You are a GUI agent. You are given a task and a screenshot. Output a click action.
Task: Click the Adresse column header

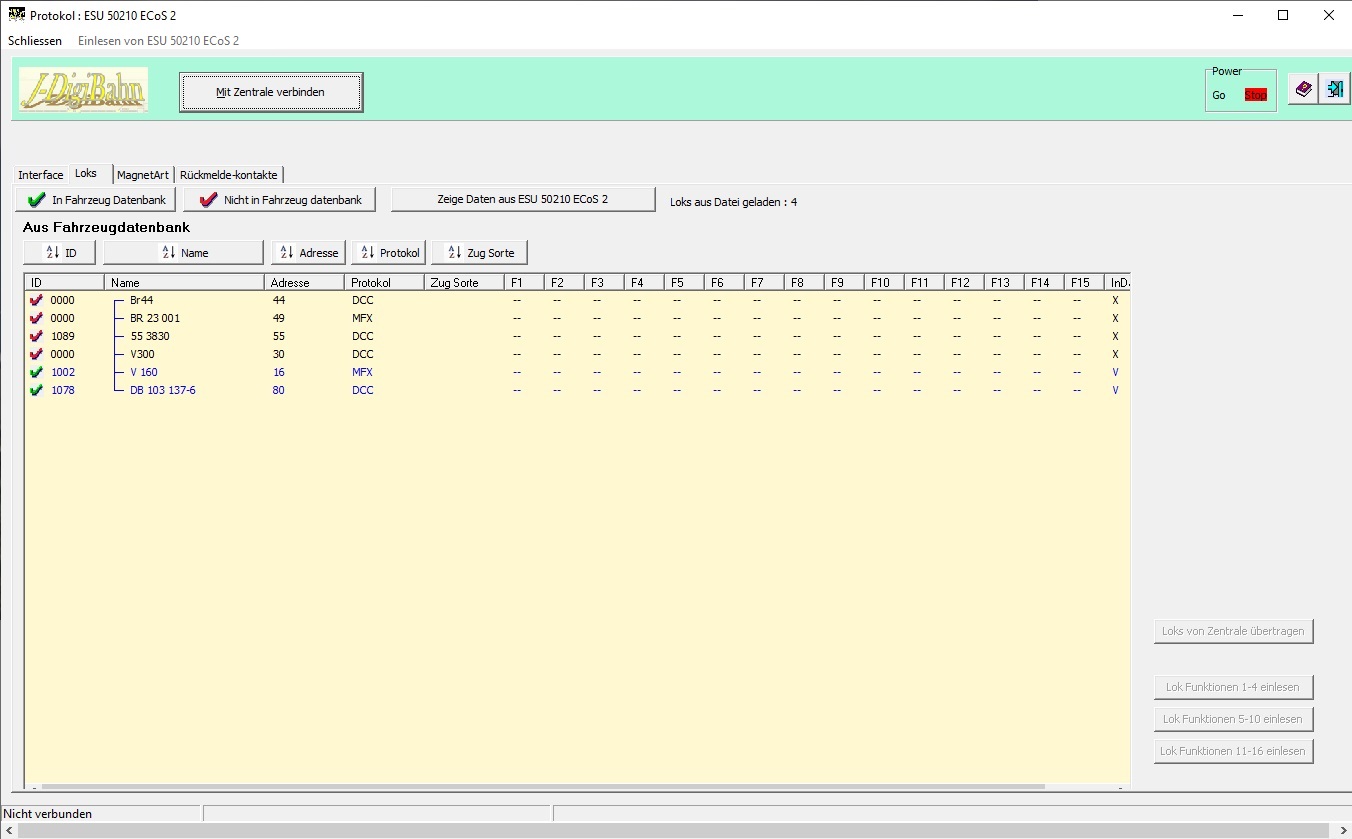(x=304, y=283)
